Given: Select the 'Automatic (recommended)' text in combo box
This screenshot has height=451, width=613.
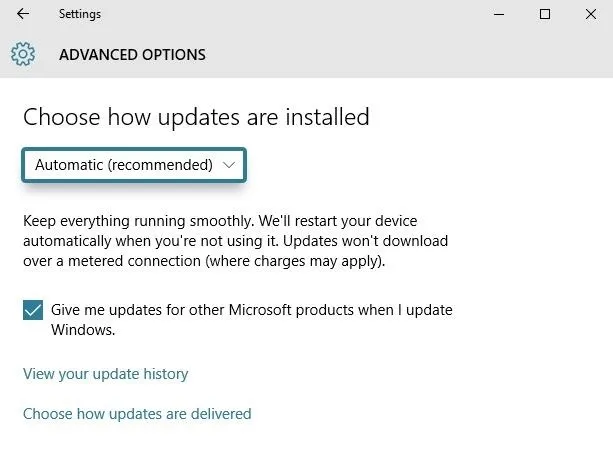Looking at the screenshot, I should pos(124,165).
